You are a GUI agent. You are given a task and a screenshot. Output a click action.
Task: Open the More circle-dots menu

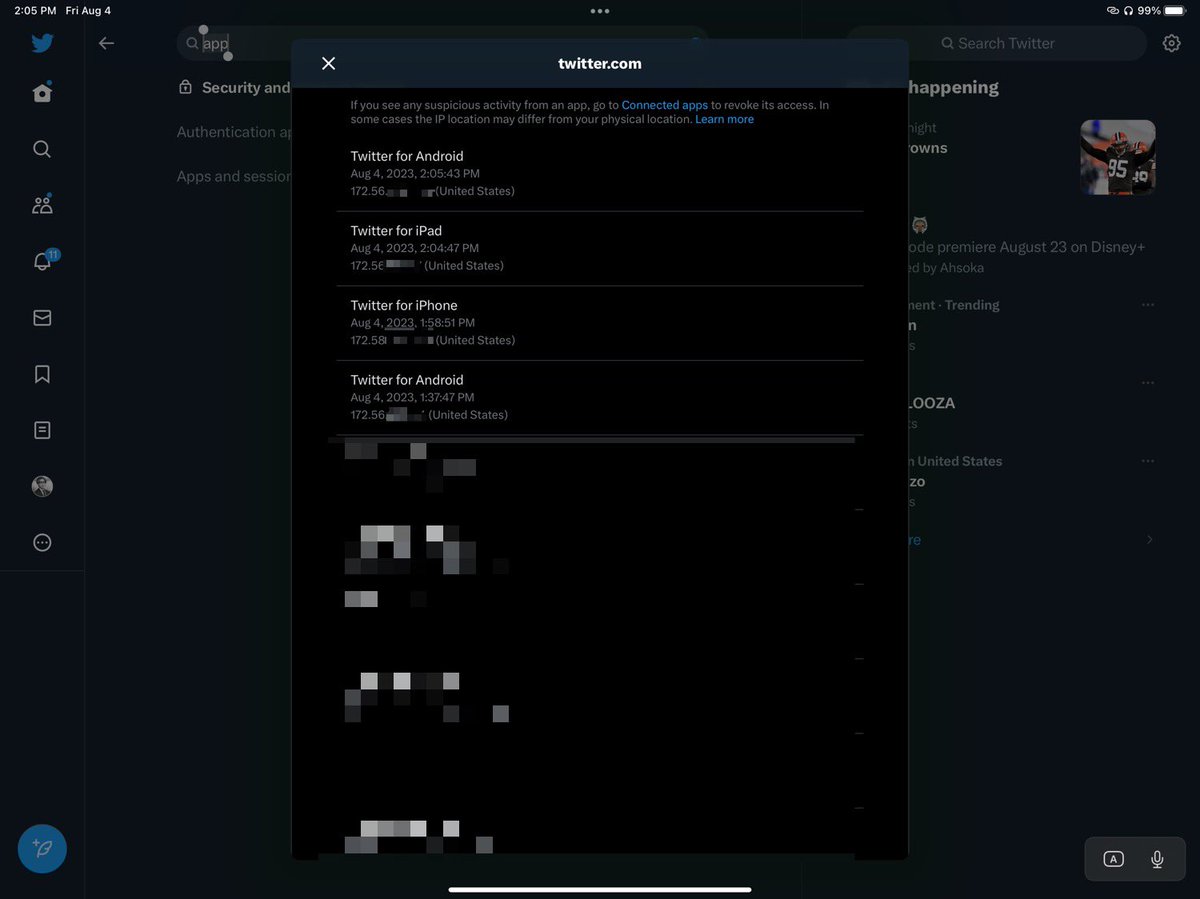point(42,542)
